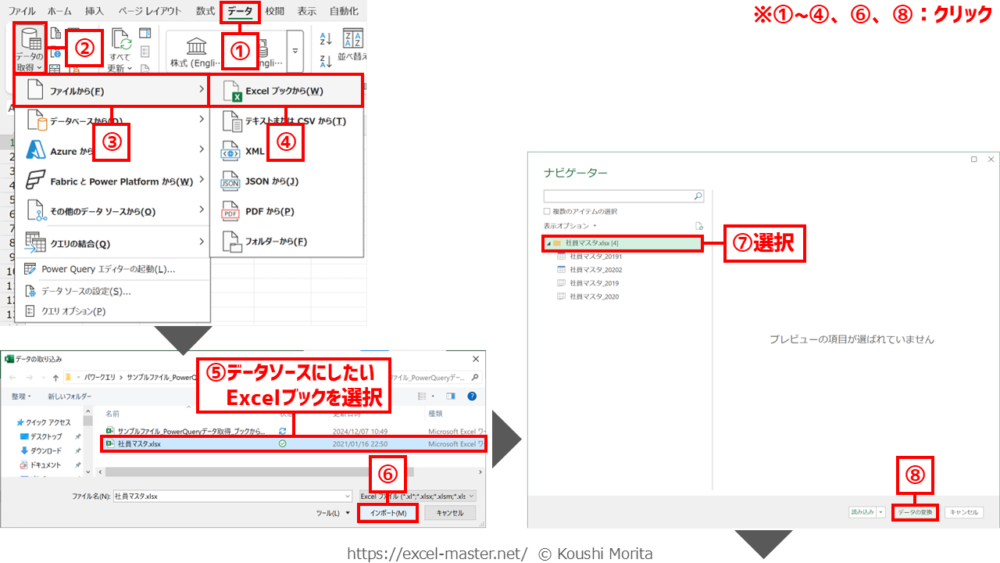Click the データの取得 (Get Data) icon
The image size is (1000, 563).
pyautogui.click(x=32, y=40)
